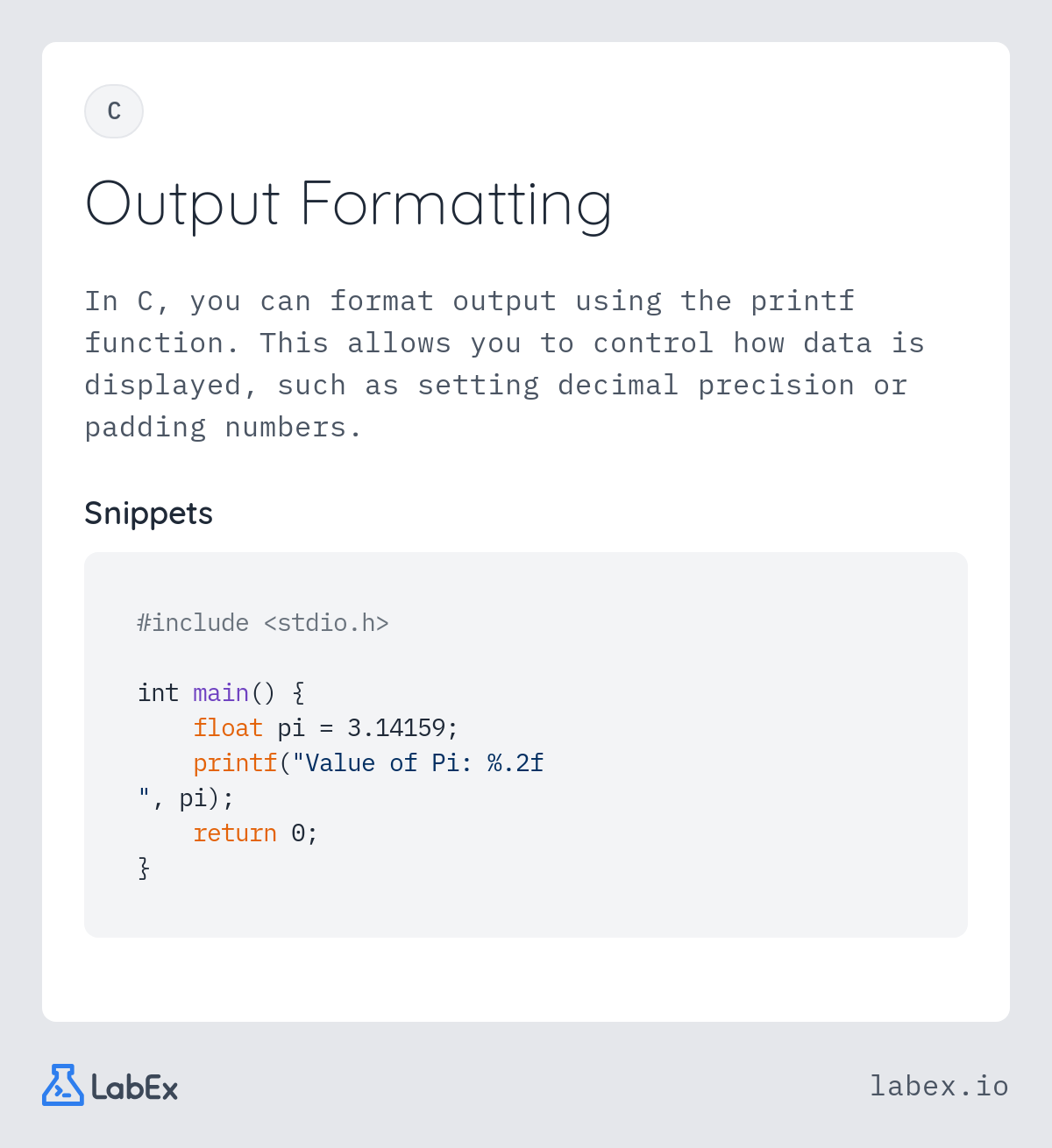Click the 3.14159 value in code

[x=396, y=728]
